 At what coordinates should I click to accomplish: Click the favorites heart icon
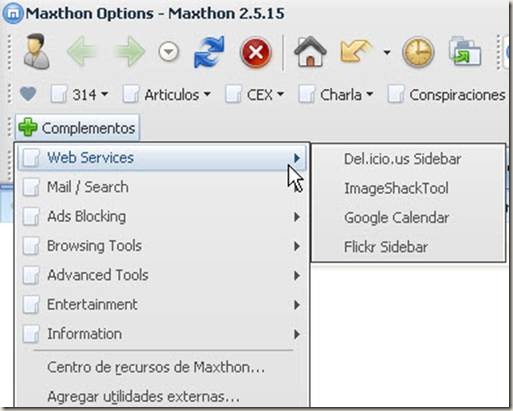coord(28,94)
